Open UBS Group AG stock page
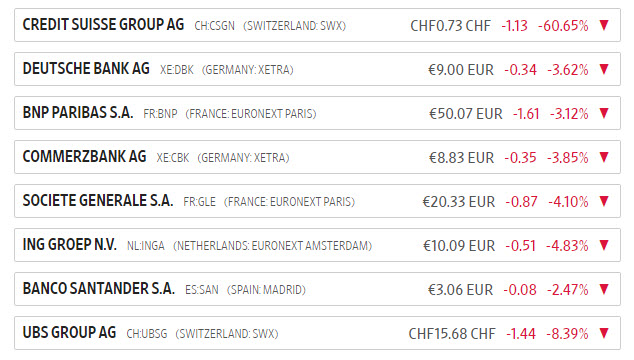Screen dimensions: 634x360 (69, 333)
